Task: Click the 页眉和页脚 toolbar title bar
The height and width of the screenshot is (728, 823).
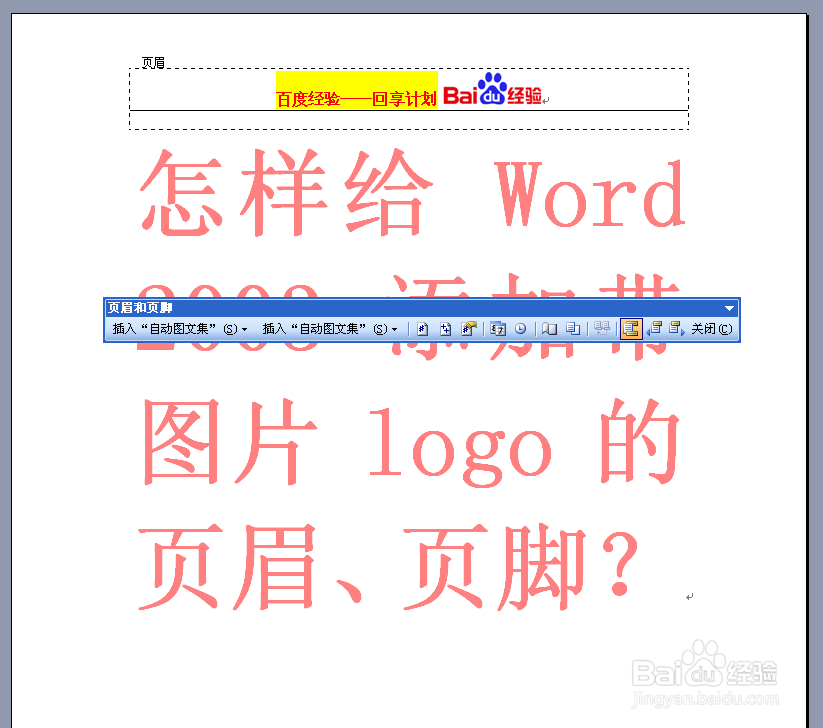Action: [300, 308]
